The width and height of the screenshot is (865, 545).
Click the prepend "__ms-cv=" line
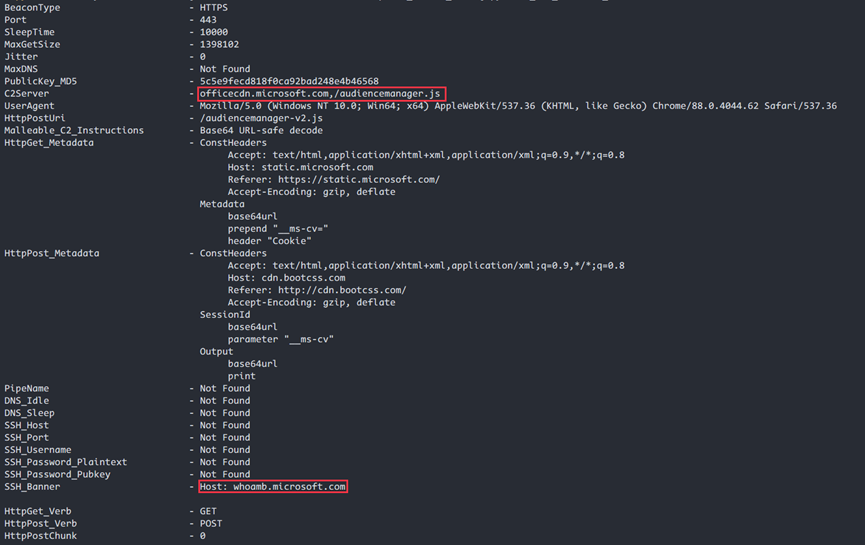pos(278,228)
